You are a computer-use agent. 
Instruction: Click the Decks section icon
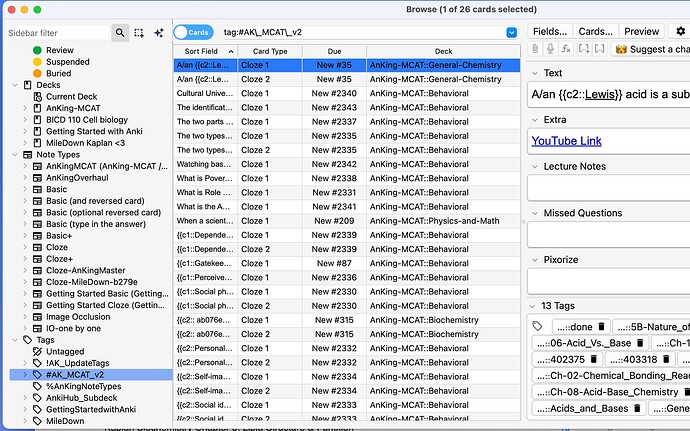[x=28, y=85]
